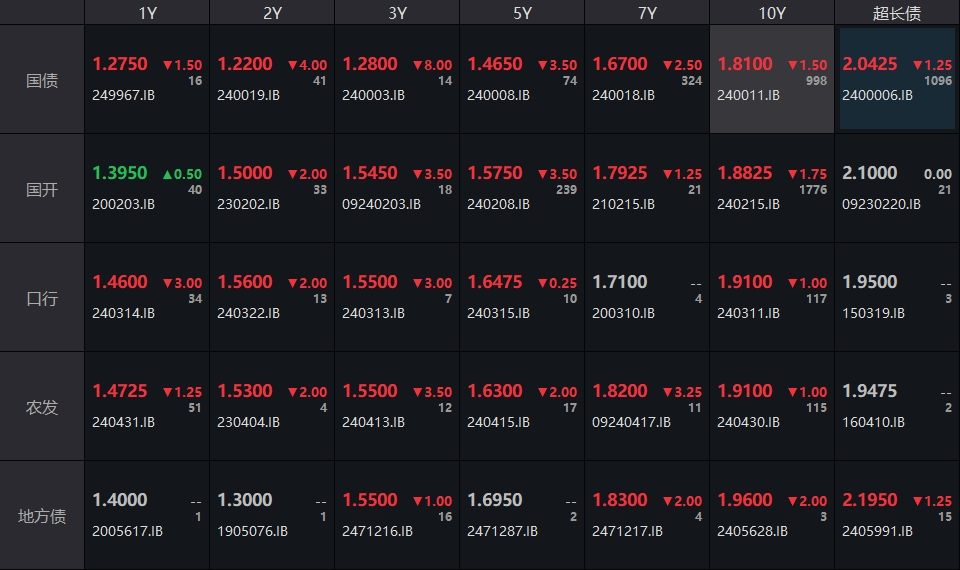Image resolution: width=960 pixels, height=570 pixels.
Task: Click the 1.8825 yield for 240215.IB
Action: point(745,173)
